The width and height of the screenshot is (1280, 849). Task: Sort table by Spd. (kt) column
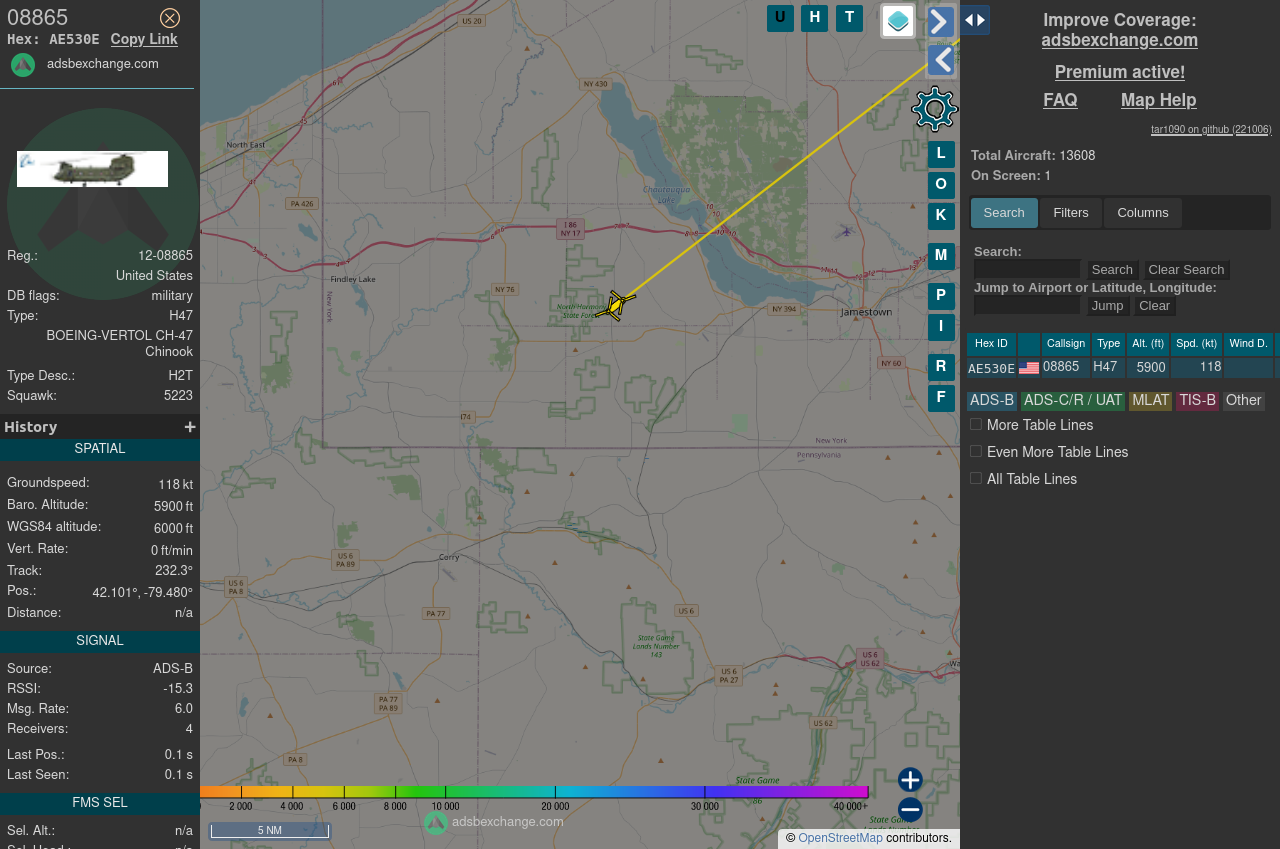click(1196, 344)
